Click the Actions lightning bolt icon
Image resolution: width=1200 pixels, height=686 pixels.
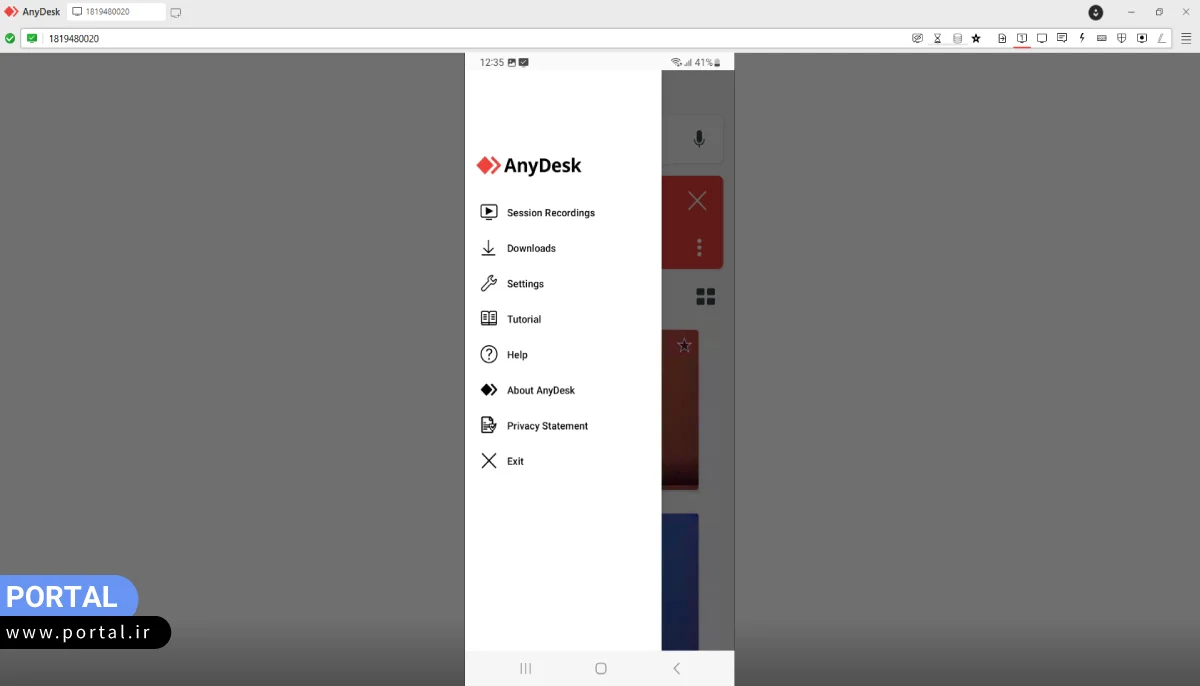pos(1081,37)
